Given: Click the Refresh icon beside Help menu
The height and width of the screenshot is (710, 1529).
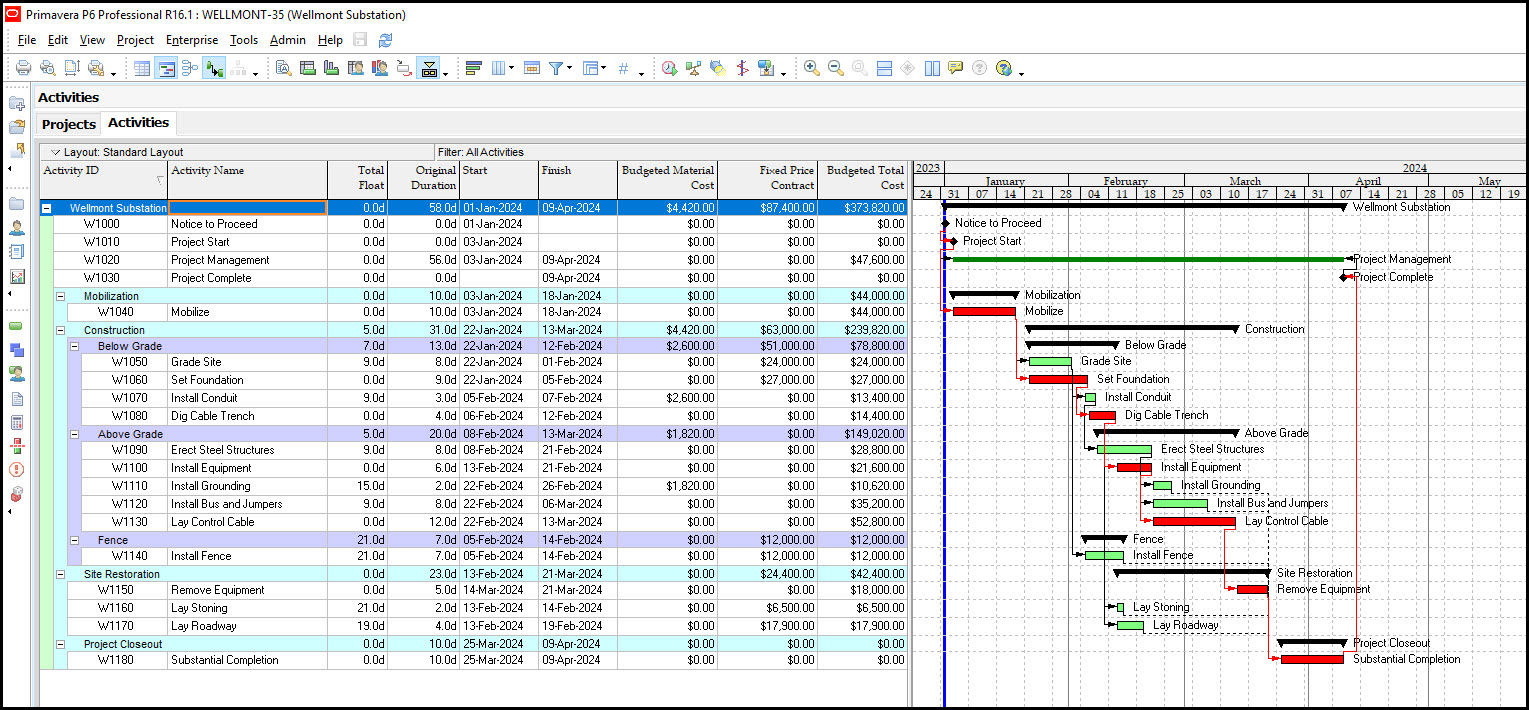Looking at the screenshot, I should (x=385, y=40).
